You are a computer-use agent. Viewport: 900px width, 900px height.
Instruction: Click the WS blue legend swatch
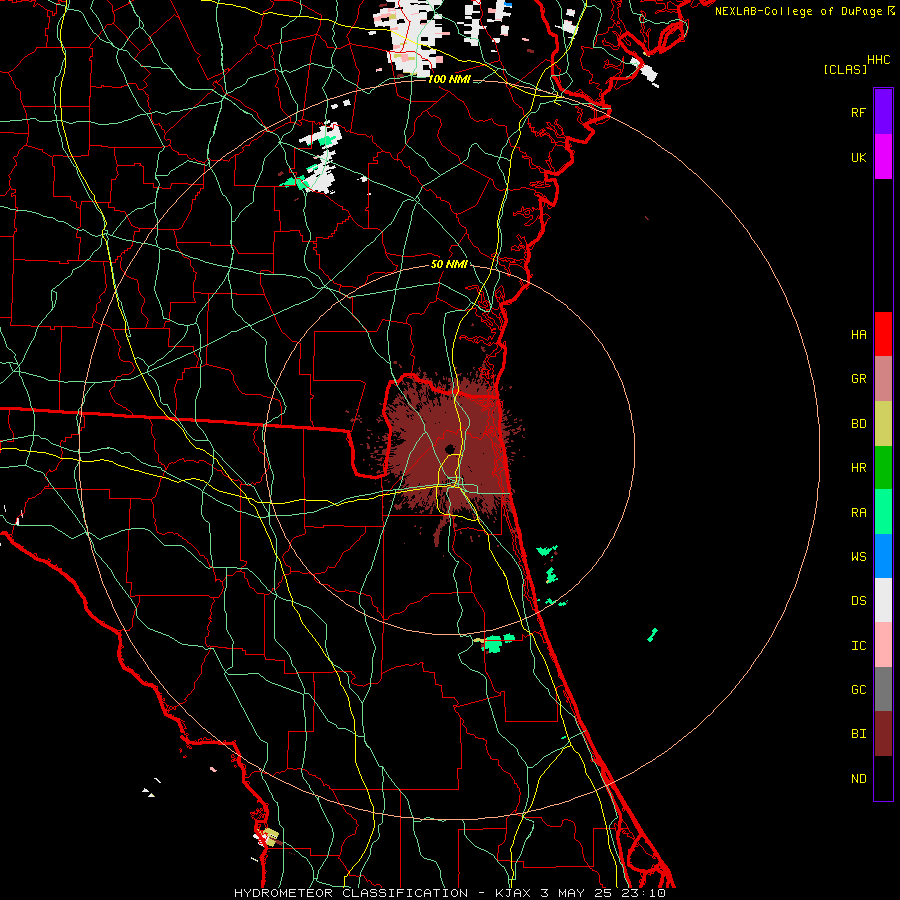[x=883, y=556]
